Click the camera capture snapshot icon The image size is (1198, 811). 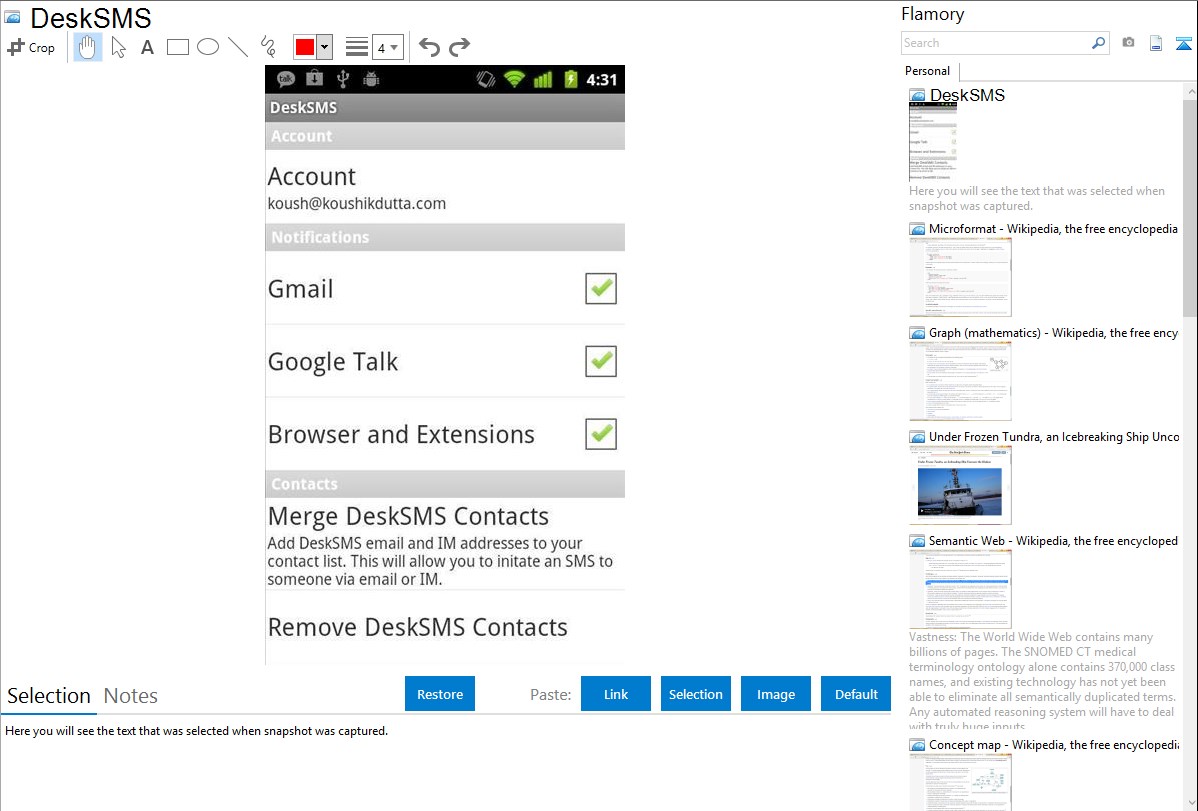(1128, 43)
